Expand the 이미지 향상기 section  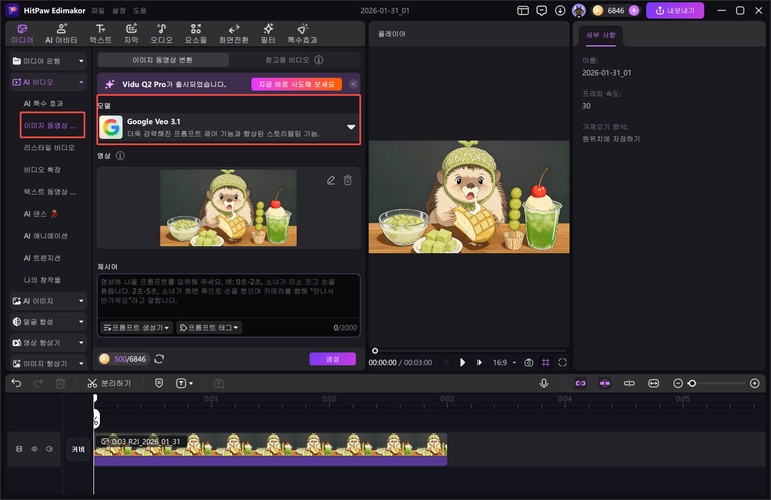pyautogui.click(x=48, y=363)
